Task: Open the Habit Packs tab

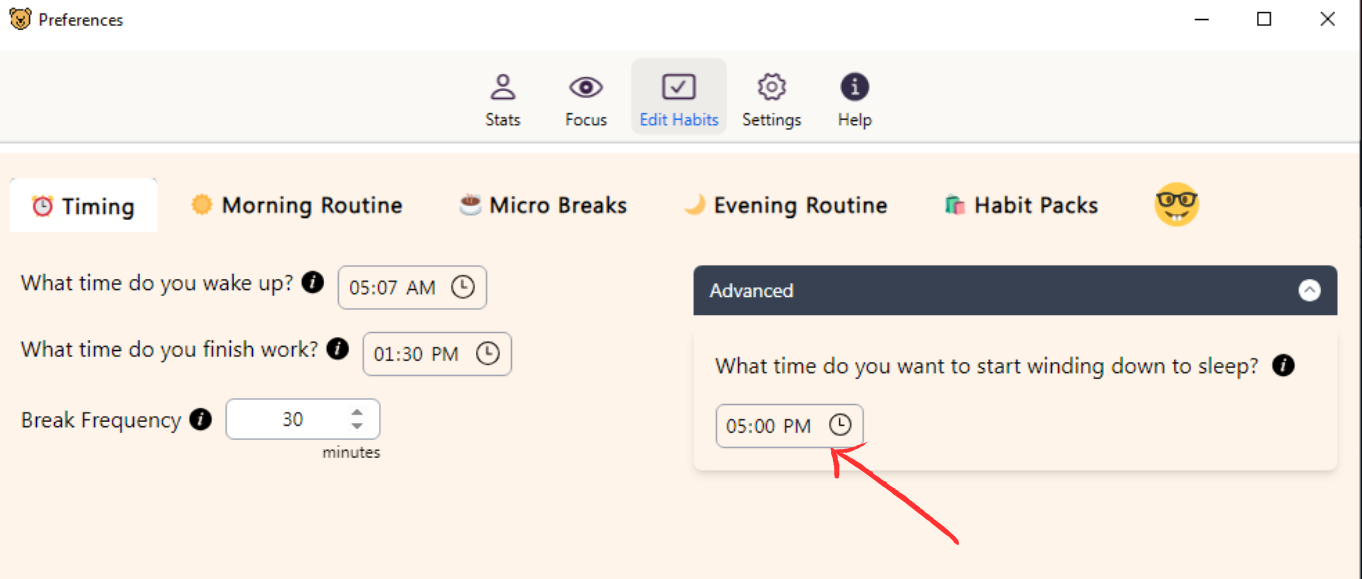Action: pyautogui.click(x=1021, y=206)
